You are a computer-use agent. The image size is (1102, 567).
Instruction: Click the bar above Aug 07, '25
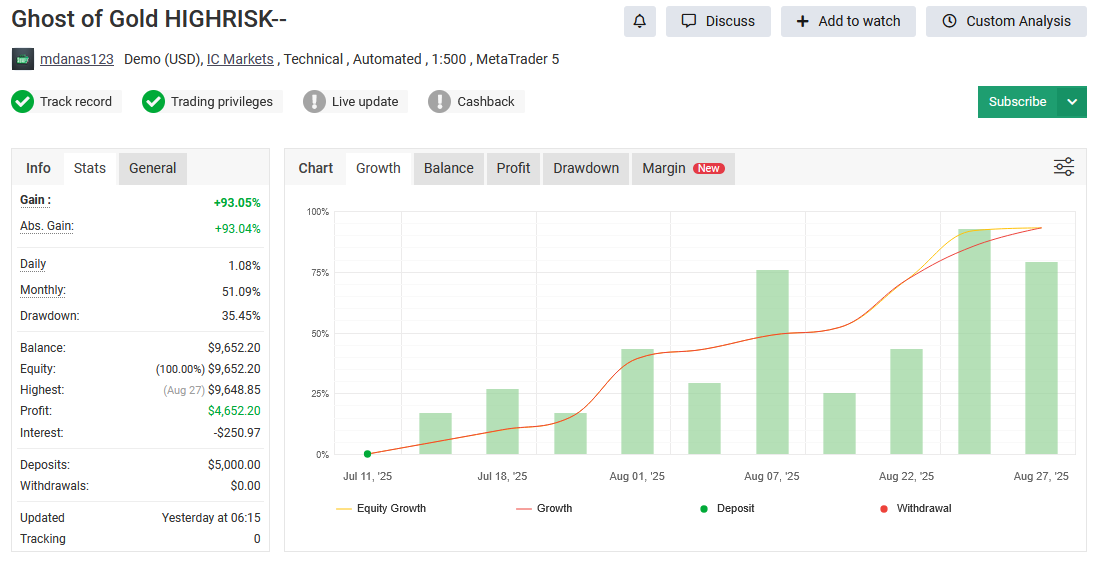tap(772, 362)
